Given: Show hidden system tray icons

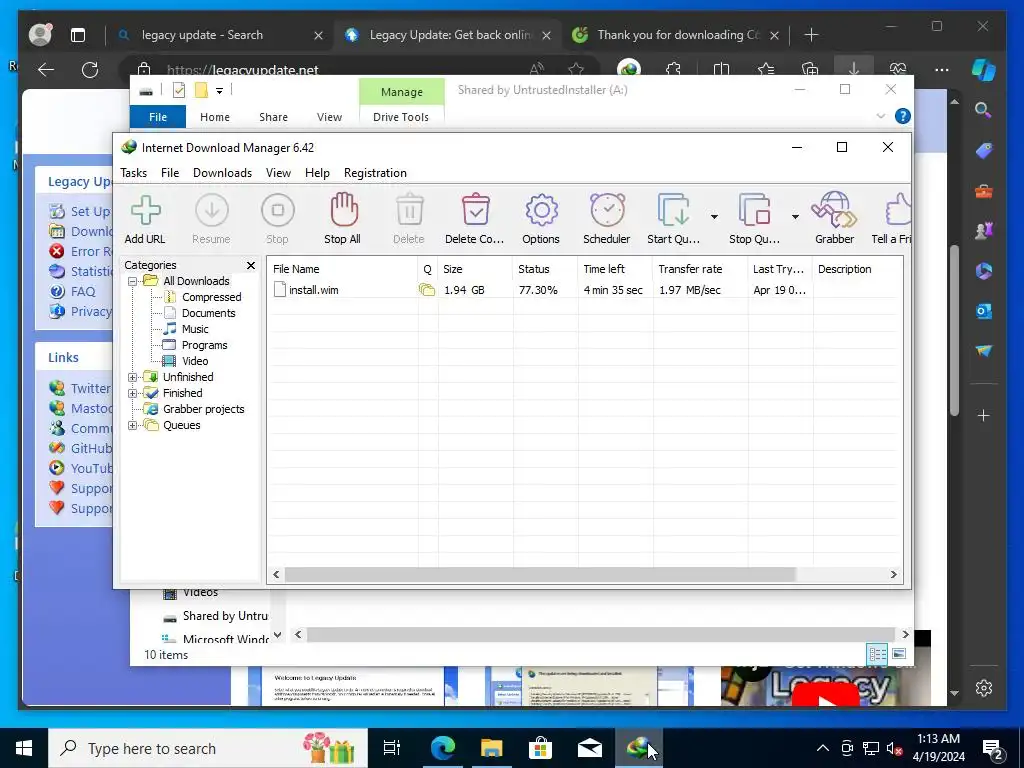Looking at the screenshot, I should tap(823, 748).
